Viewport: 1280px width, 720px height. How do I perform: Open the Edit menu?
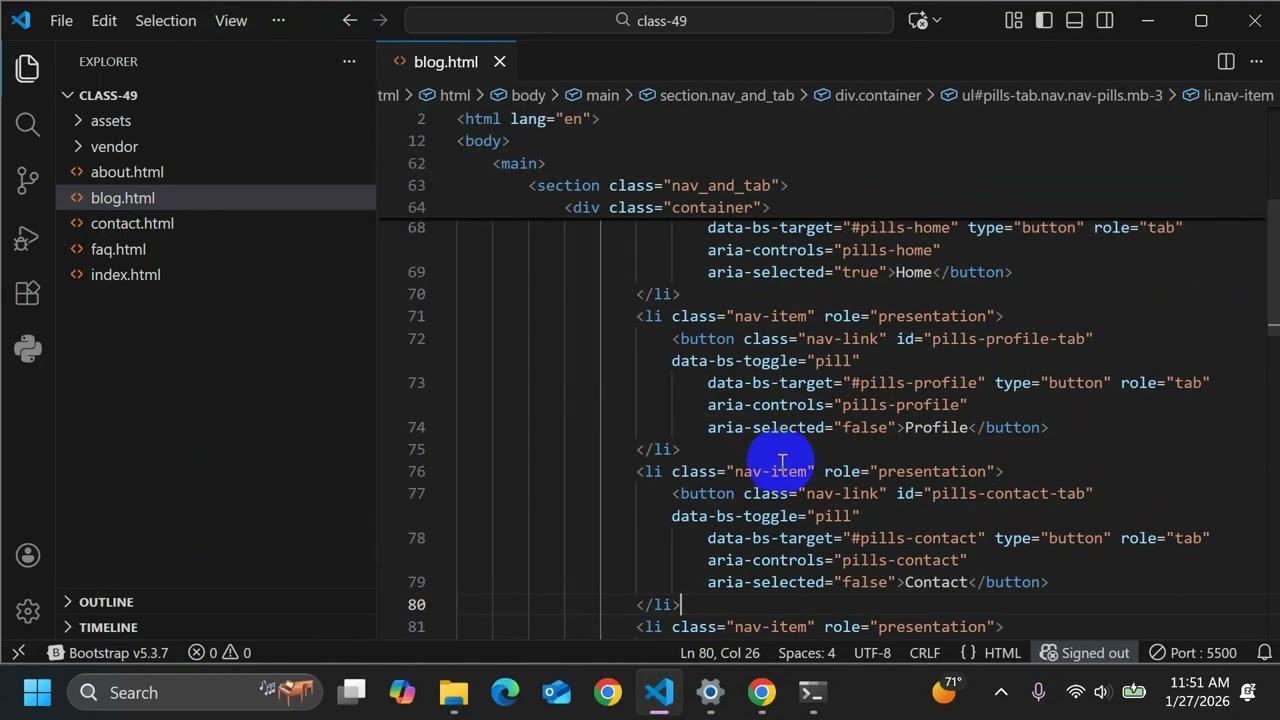click(104, 20)
